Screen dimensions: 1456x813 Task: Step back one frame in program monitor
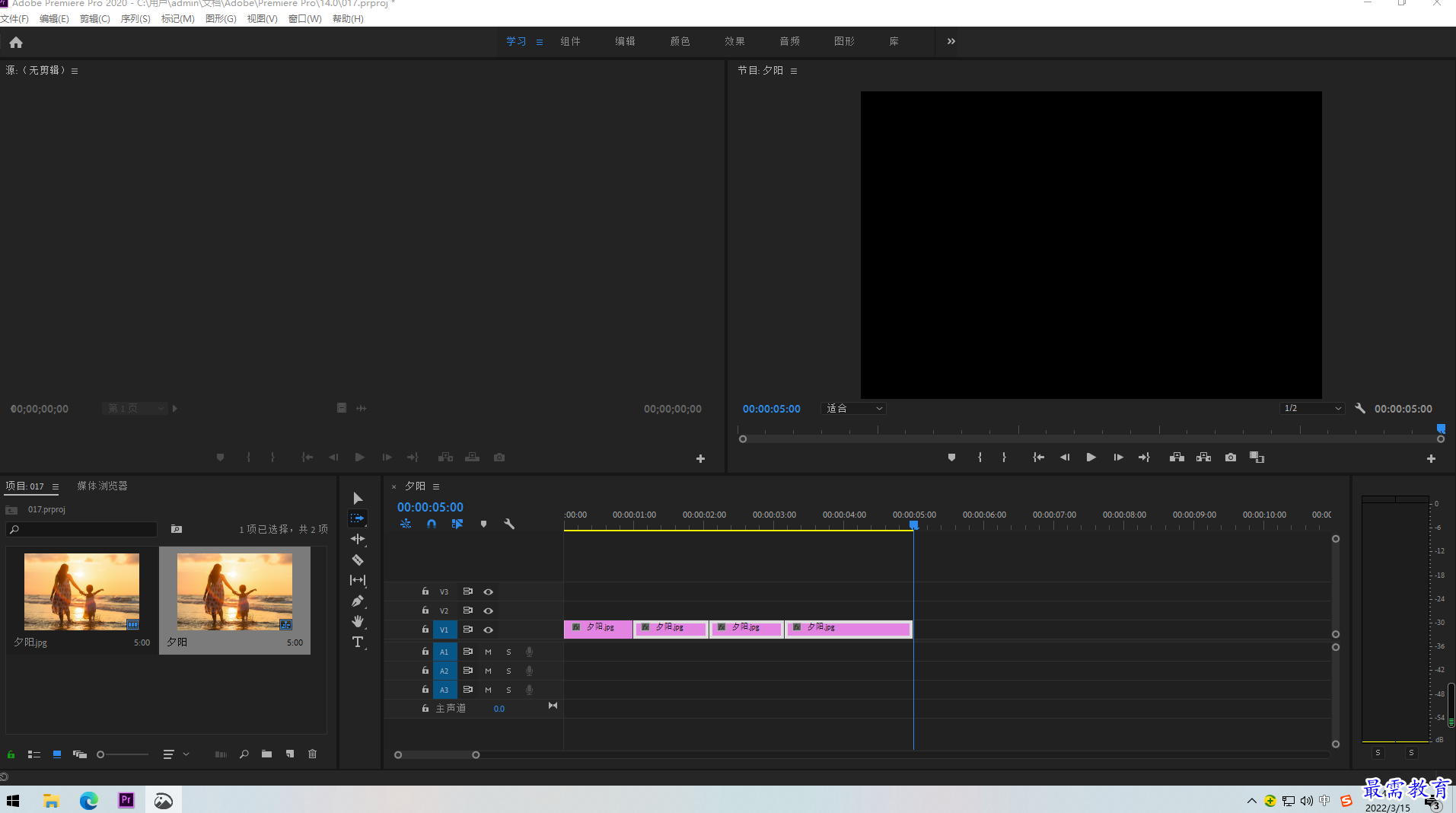1065,458
